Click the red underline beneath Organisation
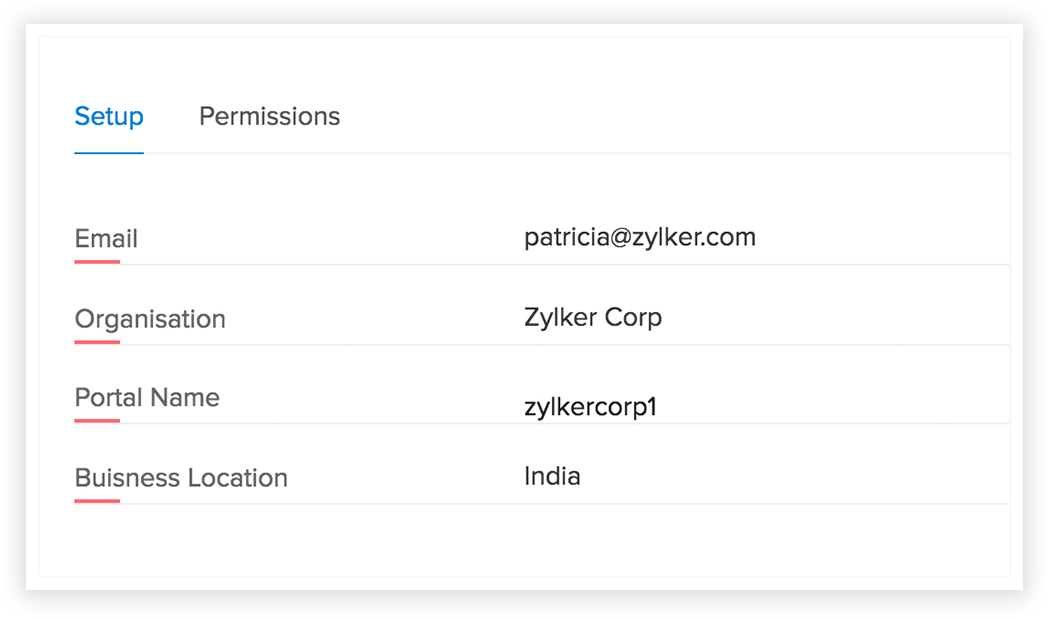This screenshot has width=1049, height=618. click(x=97, y=342)
